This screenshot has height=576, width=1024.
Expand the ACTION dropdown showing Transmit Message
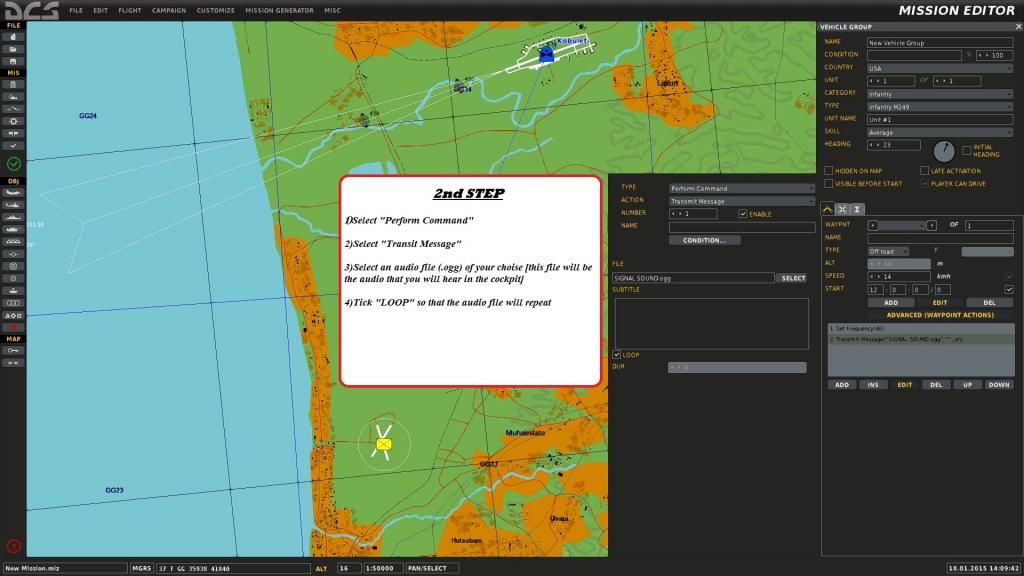pyautogui.click(x=741, y=201)
